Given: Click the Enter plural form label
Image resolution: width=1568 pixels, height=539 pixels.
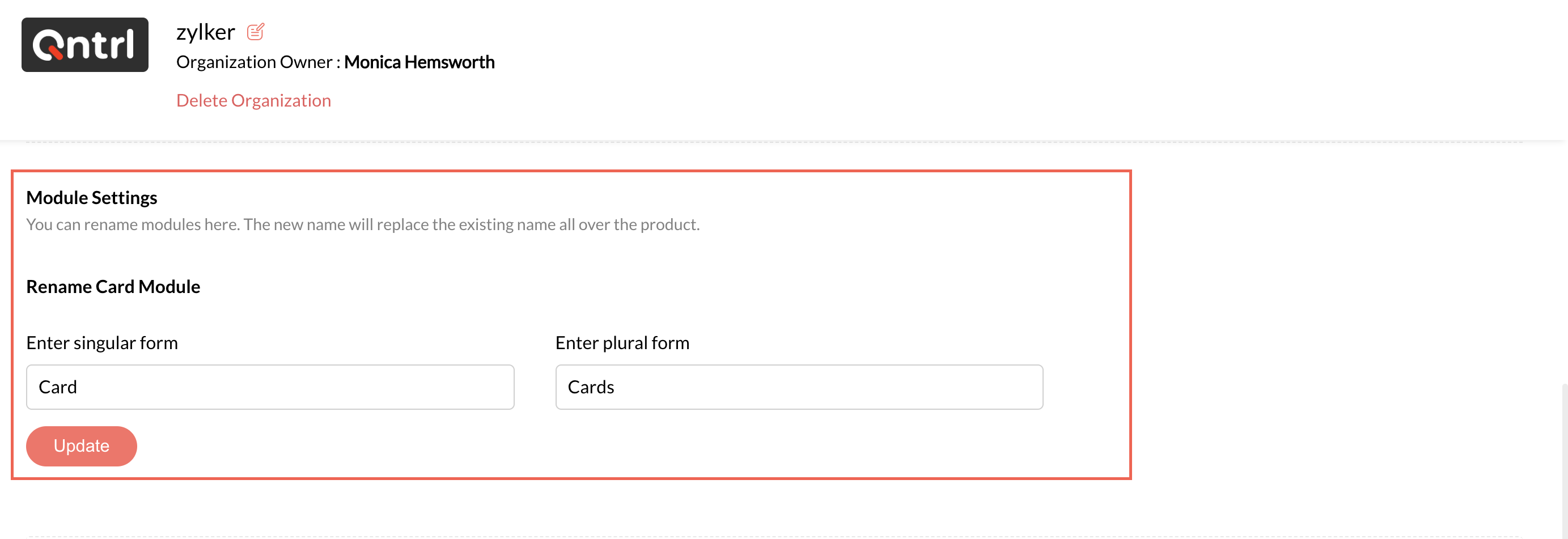Looking at the screenshot, I should pos(622,343).
